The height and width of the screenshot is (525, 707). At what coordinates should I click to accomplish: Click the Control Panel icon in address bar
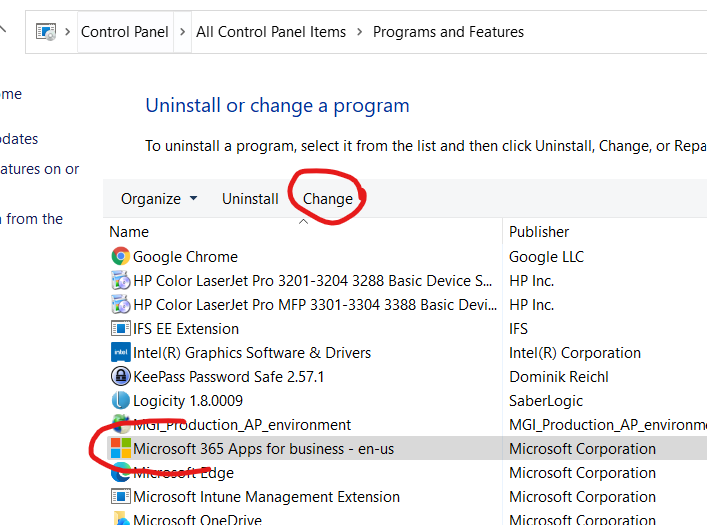pos(46,32)
